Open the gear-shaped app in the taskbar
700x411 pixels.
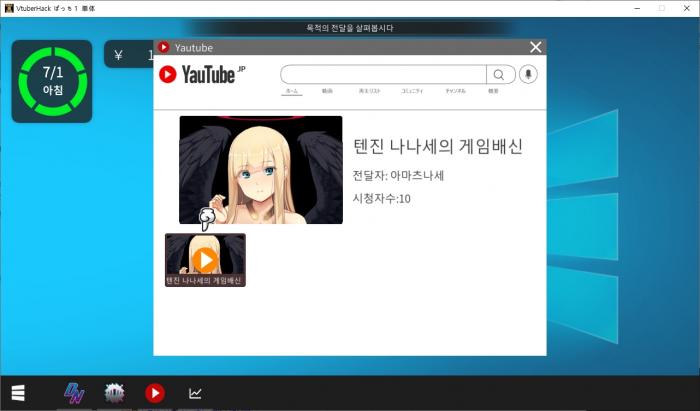(114, 393)
